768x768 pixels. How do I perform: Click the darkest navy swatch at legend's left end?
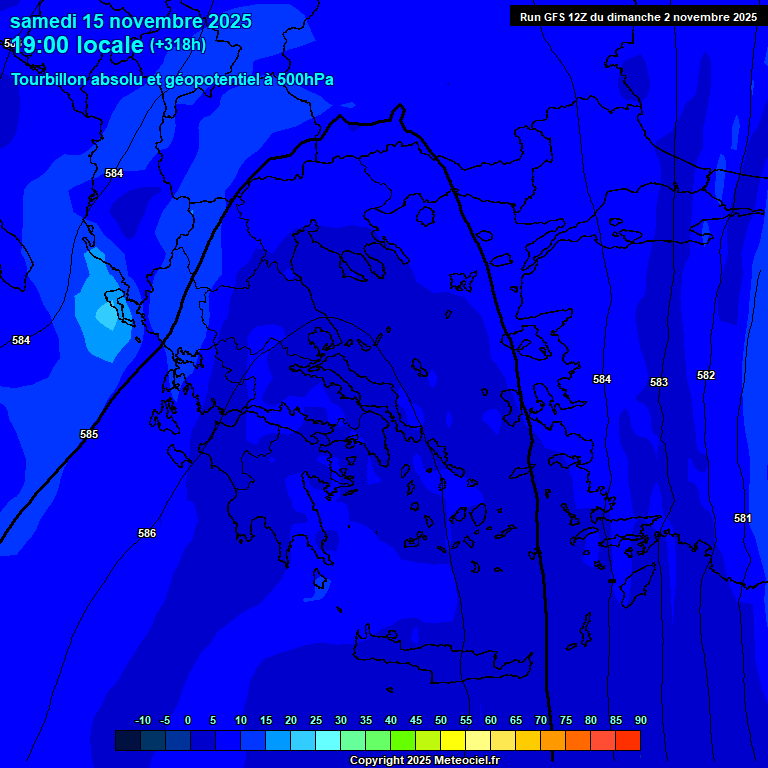point(128,741)
